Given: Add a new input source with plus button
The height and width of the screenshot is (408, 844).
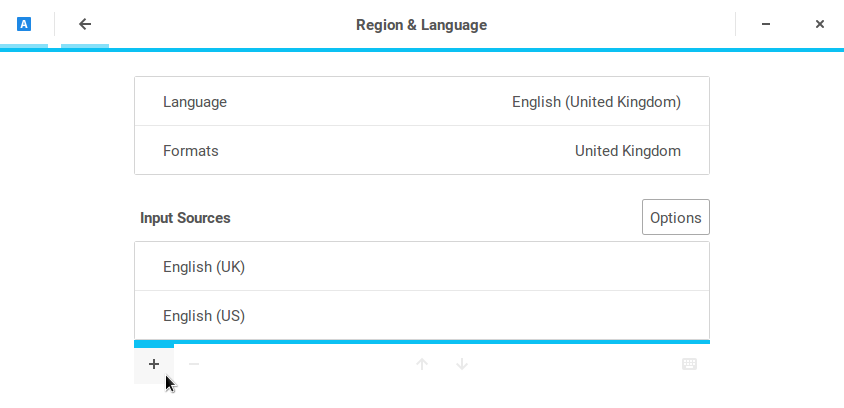Looking at the screenshot, I should click(x=154, y=364).
